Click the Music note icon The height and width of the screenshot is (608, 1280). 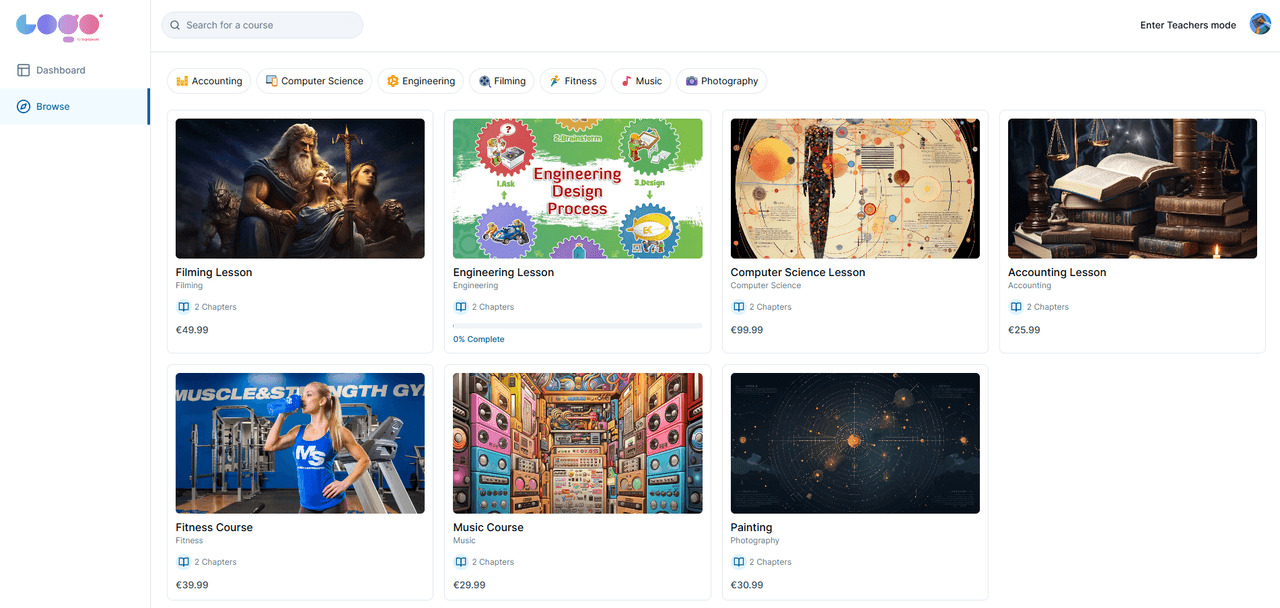tap(626, 80)
